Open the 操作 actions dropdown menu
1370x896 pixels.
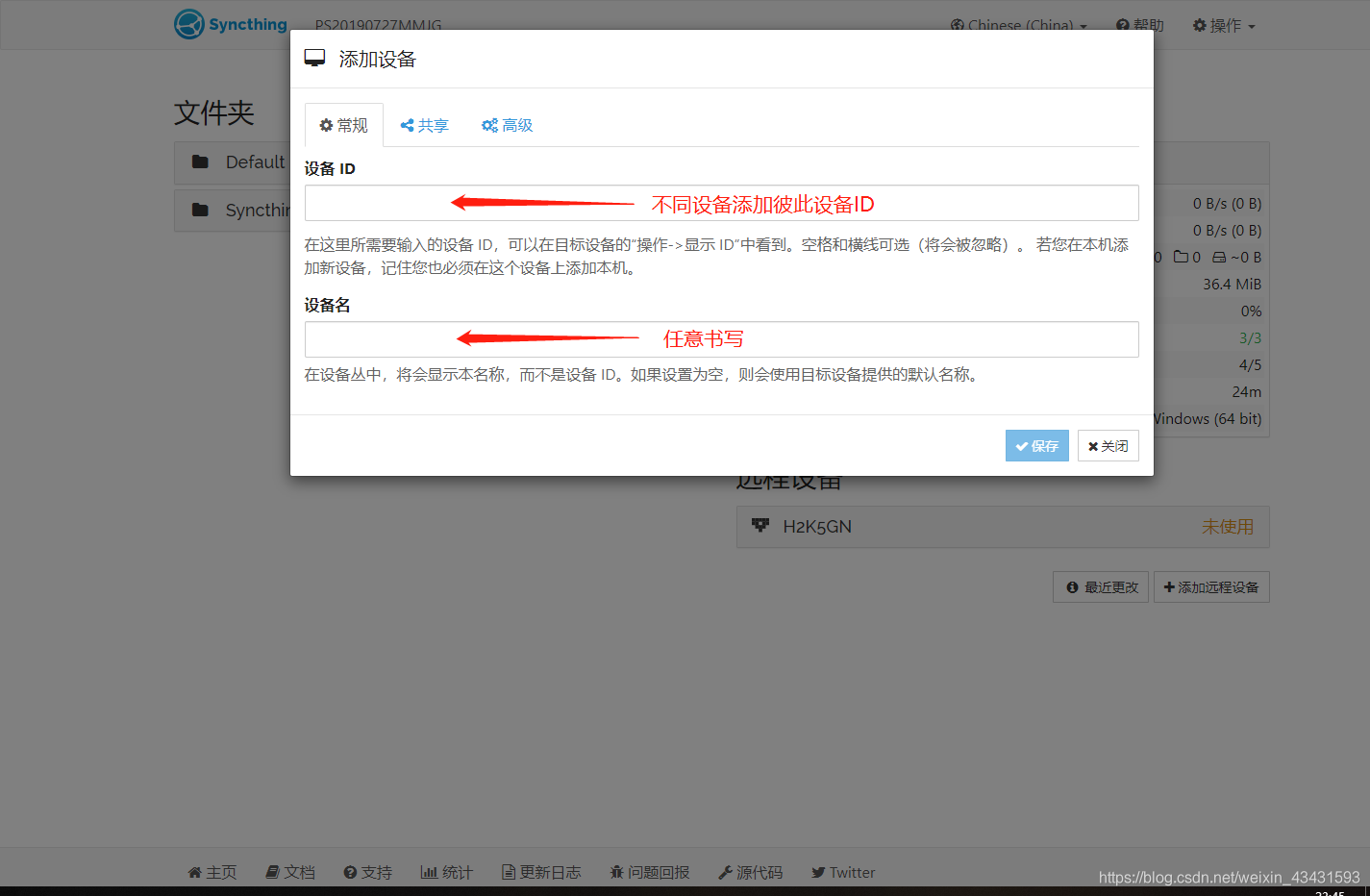(1224, 26)
